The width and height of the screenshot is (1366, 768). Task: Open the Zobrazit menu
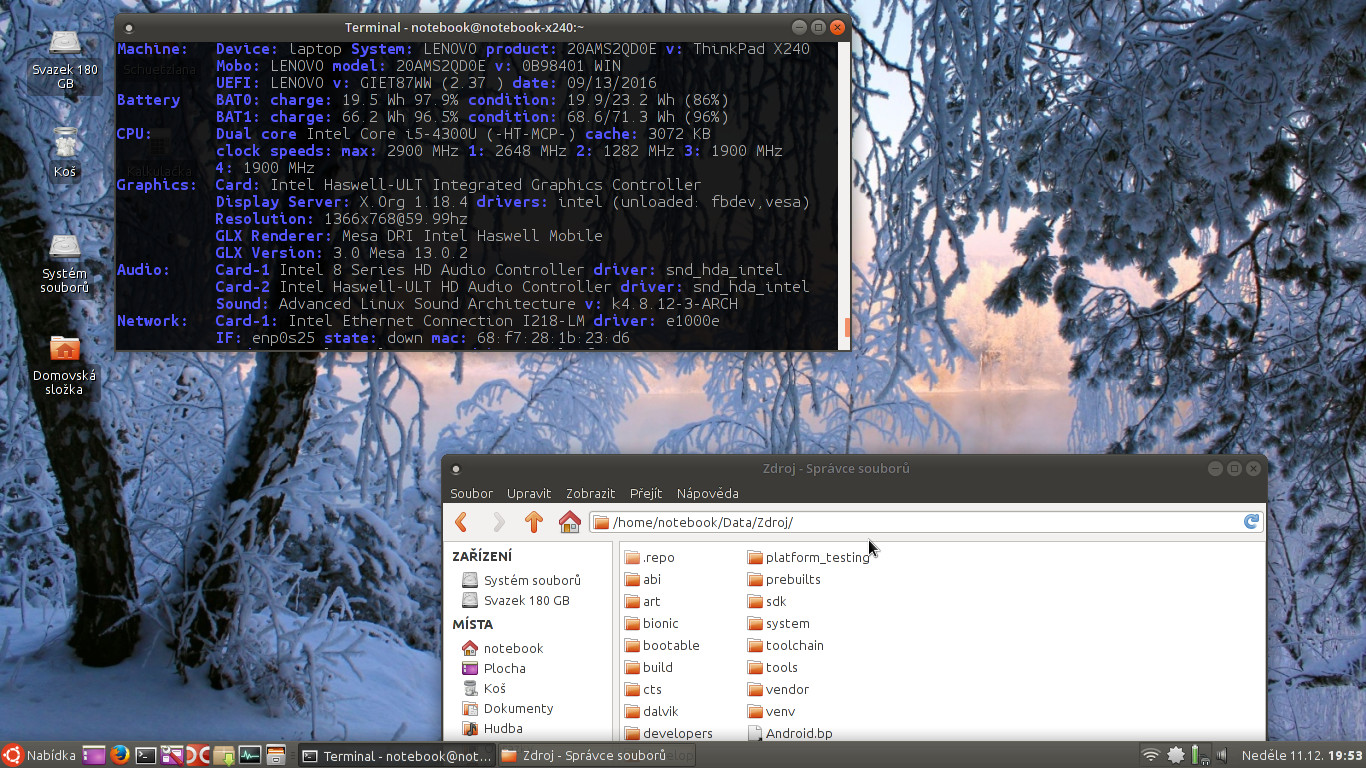[591, 493]
